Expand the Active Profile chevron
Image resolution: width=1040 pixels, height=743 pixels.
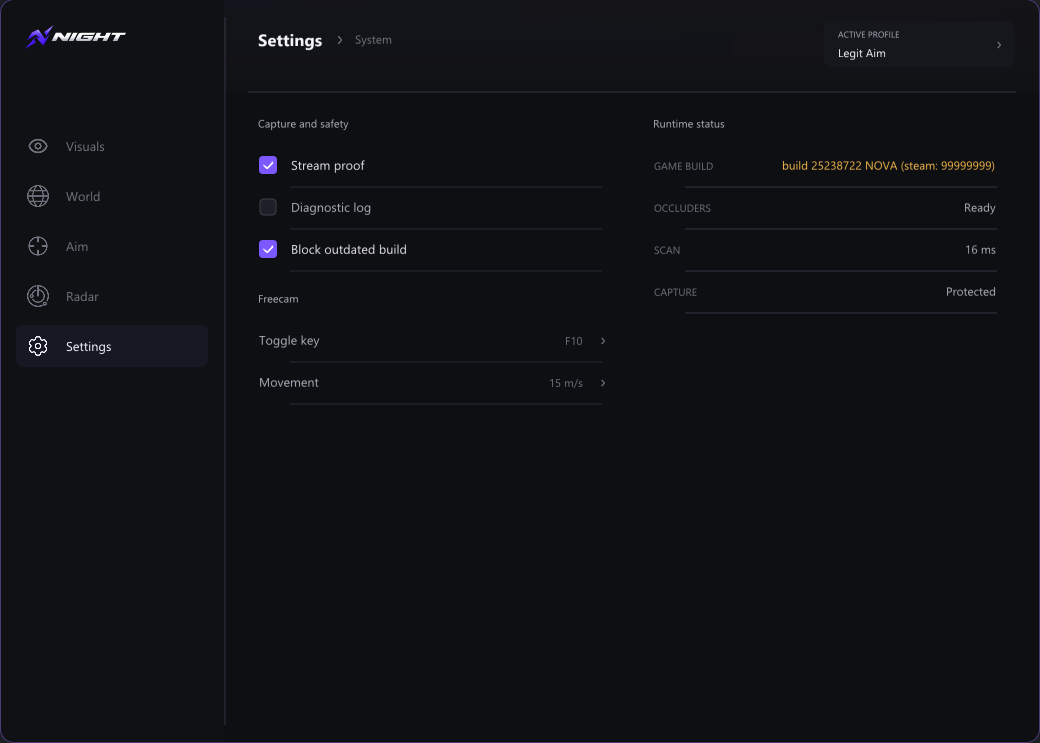(999, 45)
